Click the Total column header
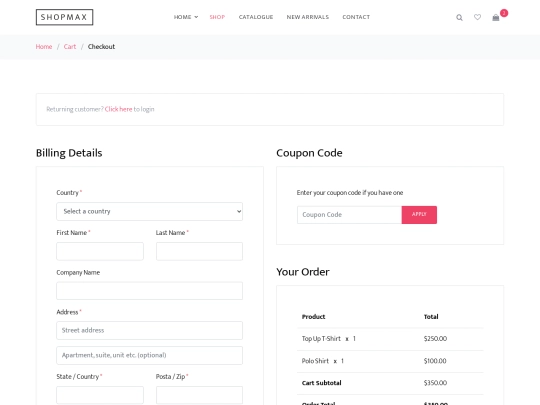Viewport: 540px width, 405px height. 431,317
